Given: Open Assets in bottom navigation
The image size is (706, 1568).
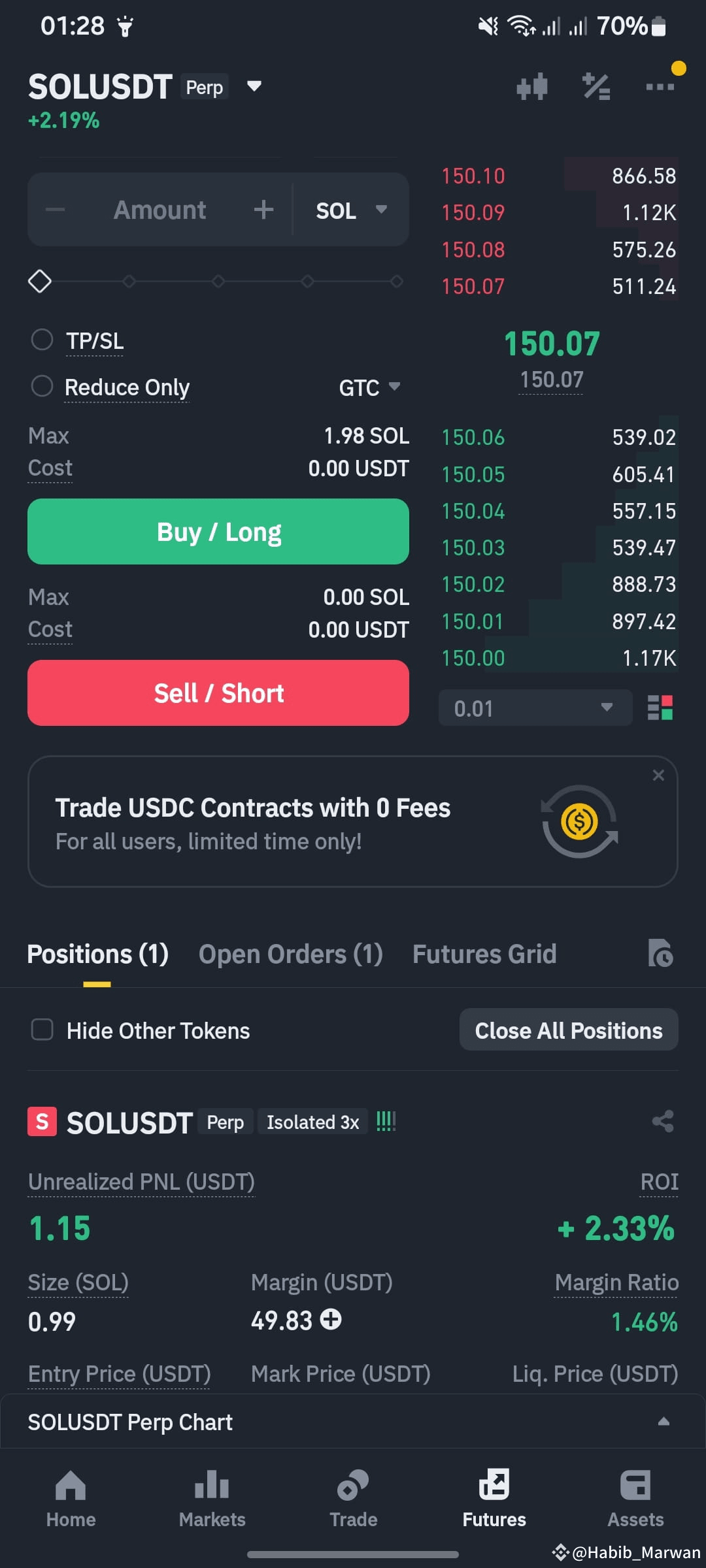Looking at the screenshot, I should pos(635,1499).
